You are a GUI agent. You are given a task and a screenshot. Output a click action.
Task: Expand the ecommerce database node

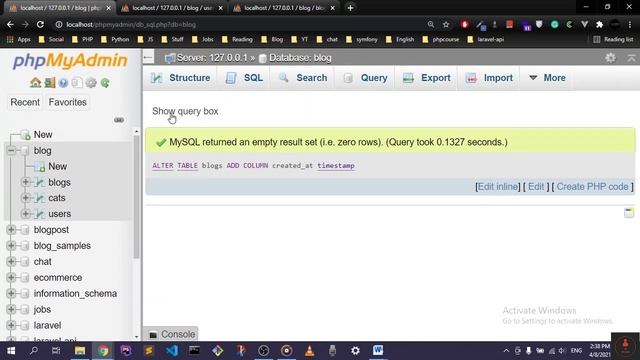(x=11, y=277)
